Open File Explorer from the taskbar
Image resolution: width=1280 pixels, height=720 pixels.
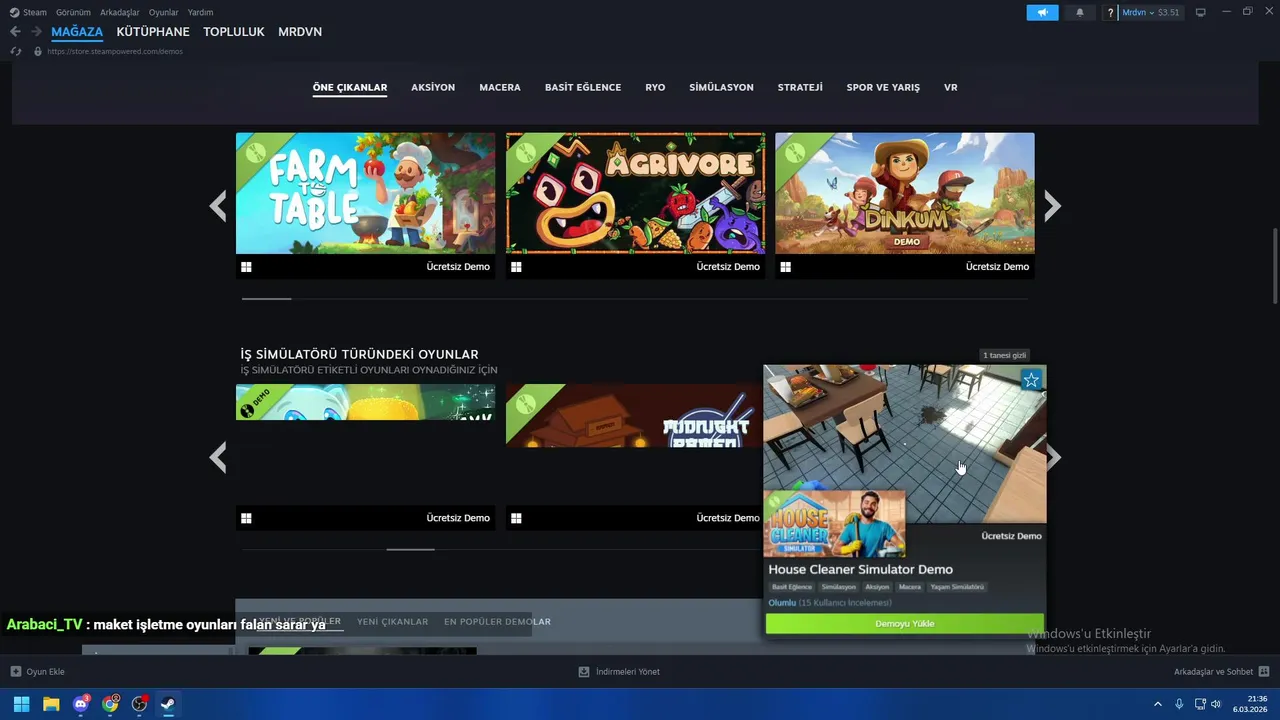tap(51, 704)
